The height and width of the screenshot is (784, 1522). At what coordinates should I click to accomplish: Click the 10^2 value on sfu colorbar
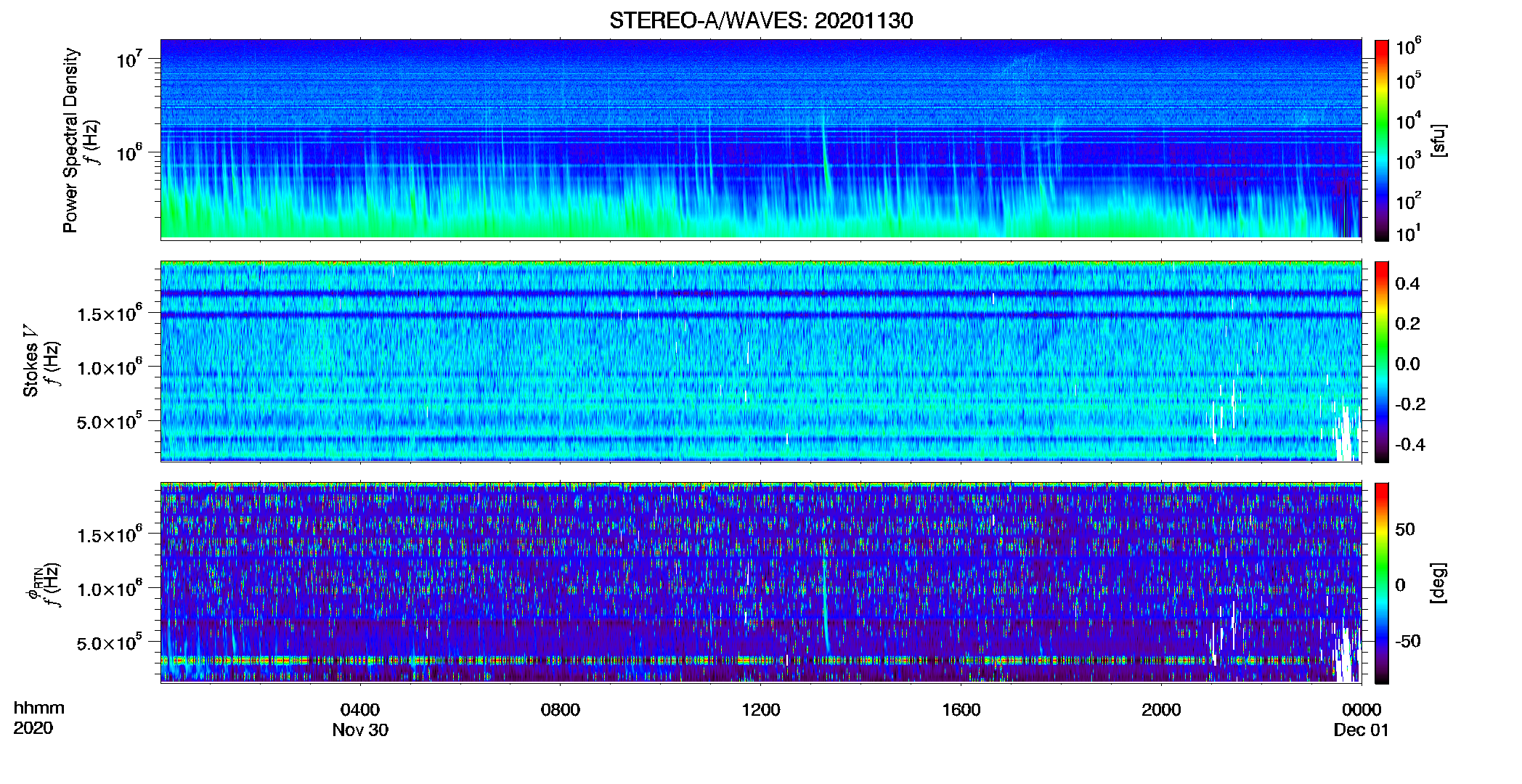tap(1409, 201)
